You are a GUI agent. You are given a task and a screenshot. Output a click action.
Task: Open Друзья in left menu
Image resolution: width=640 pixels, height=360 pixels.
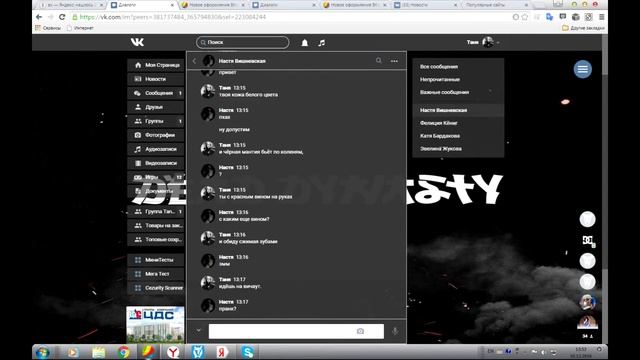point(156,107)
